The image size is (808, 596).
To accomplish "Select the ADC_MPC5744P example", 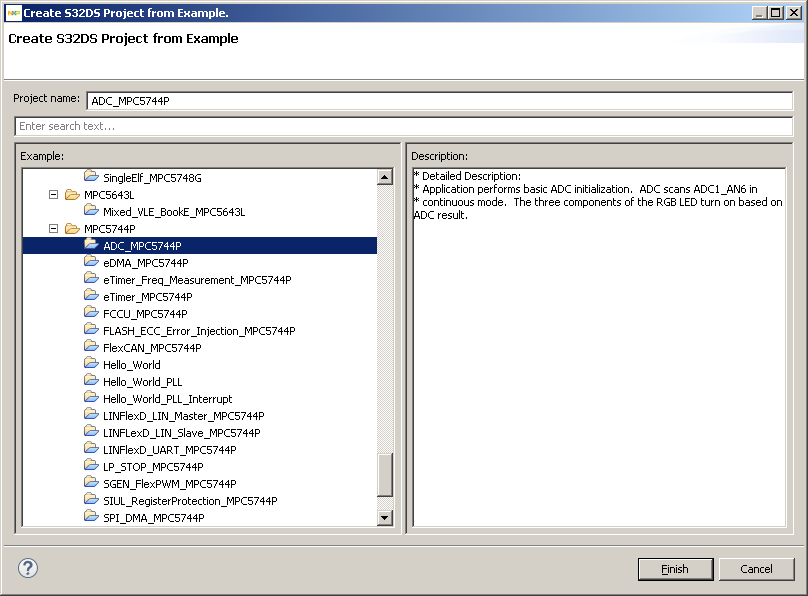I will (142, 246).
